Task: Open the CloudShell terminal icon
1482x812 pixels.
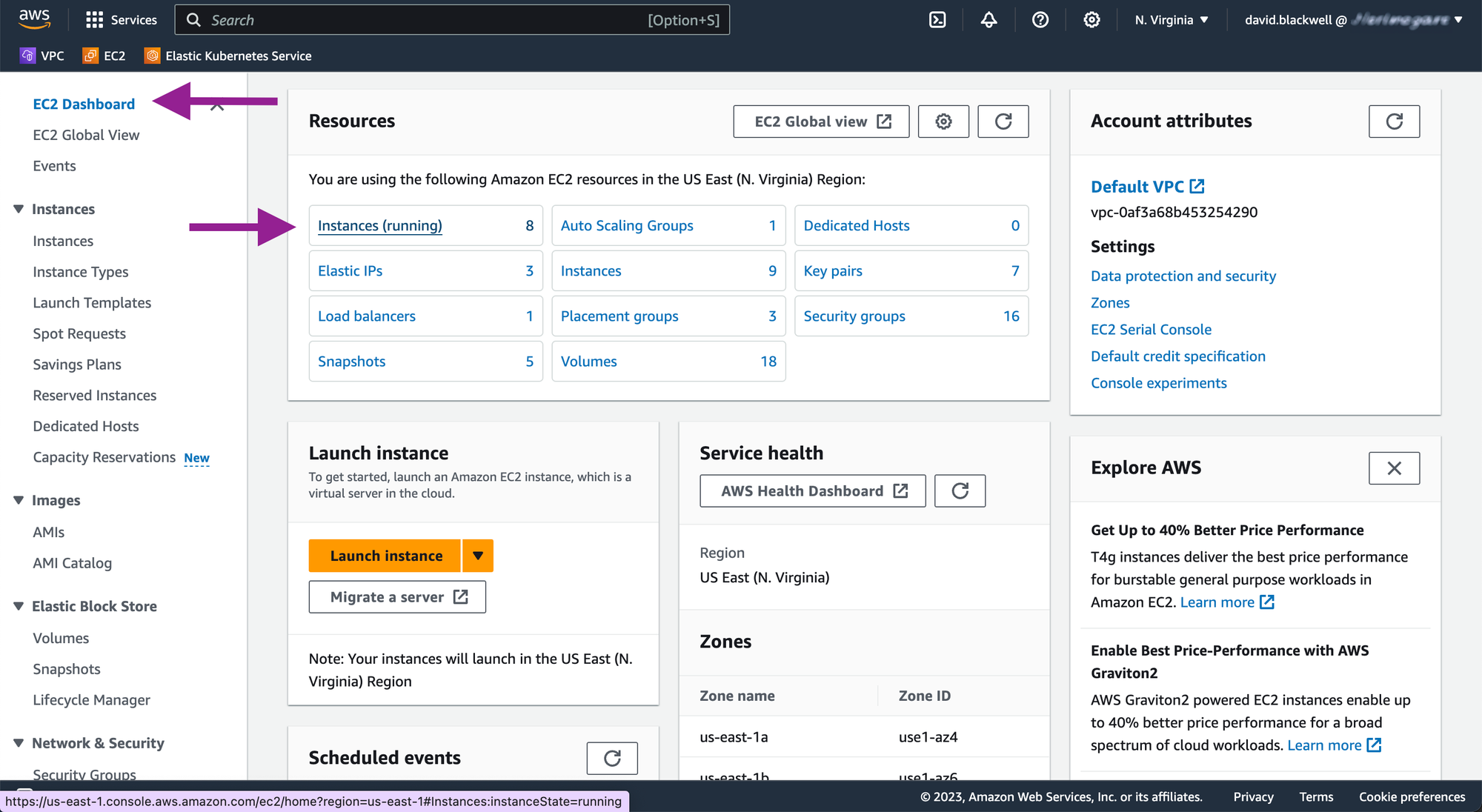Action: click(937, 20)
